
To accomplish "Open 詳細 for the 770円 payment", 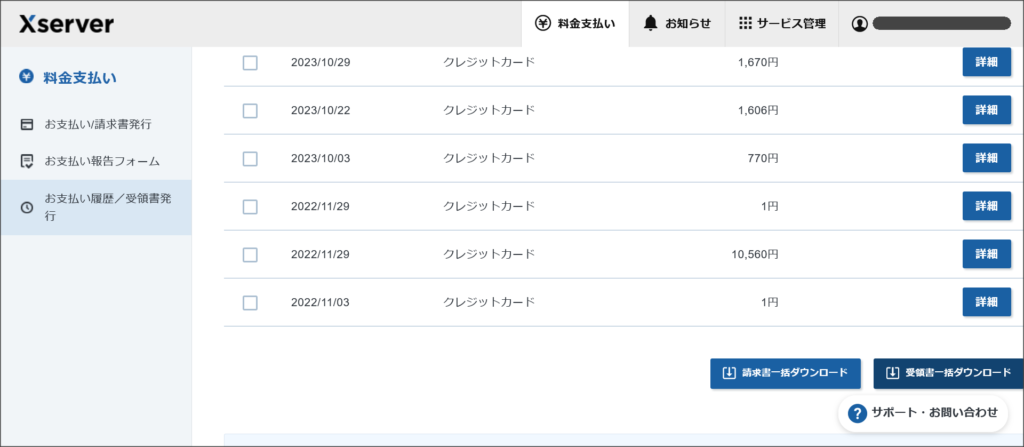I will tap(986, 158).
